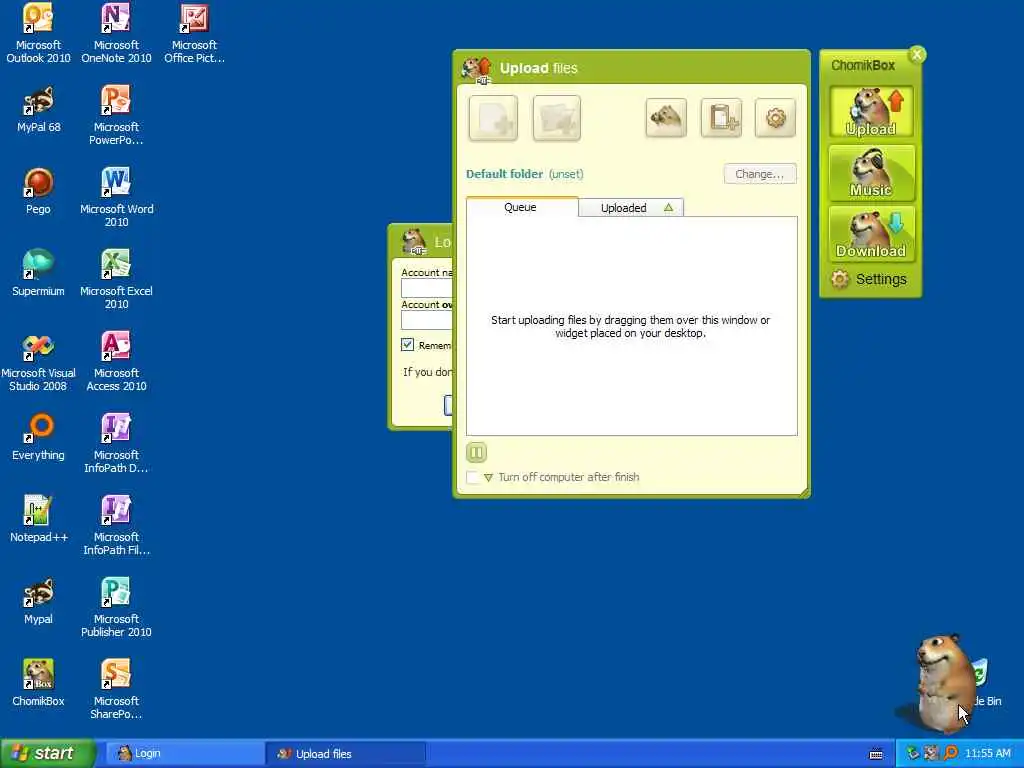Image resolution: width=1024 pixels, height=768 pixels.
Task: Open Microsoft Access 2010 desktop icon
Action: tap(116, 361)
